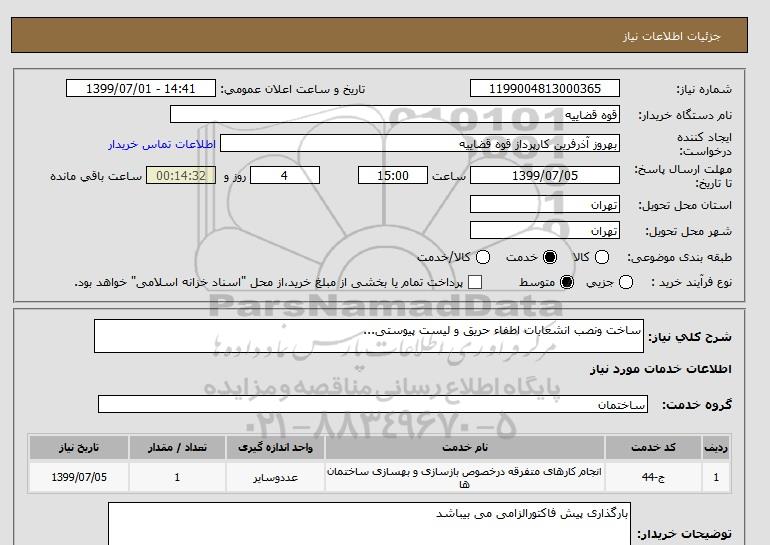Click the service name cell انجام کارهای متفرقه
Viewport: 770px width, 545px height.
pyautogui.click(x=465, y=477)
